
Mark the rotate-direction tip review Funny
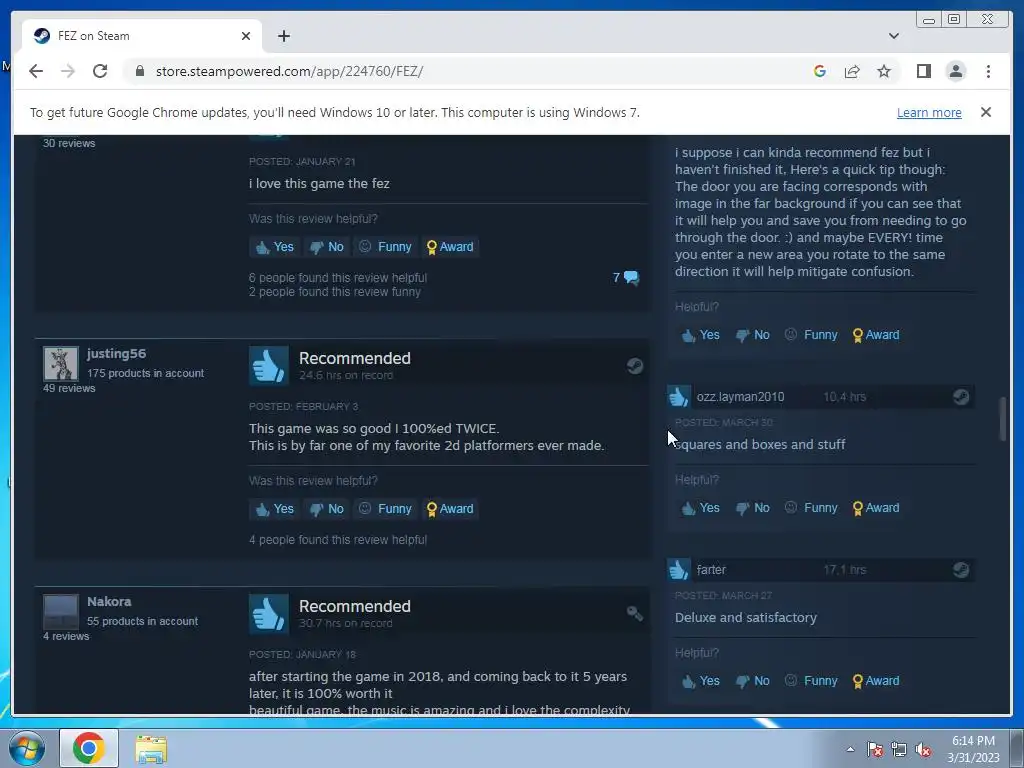(811, 335)
